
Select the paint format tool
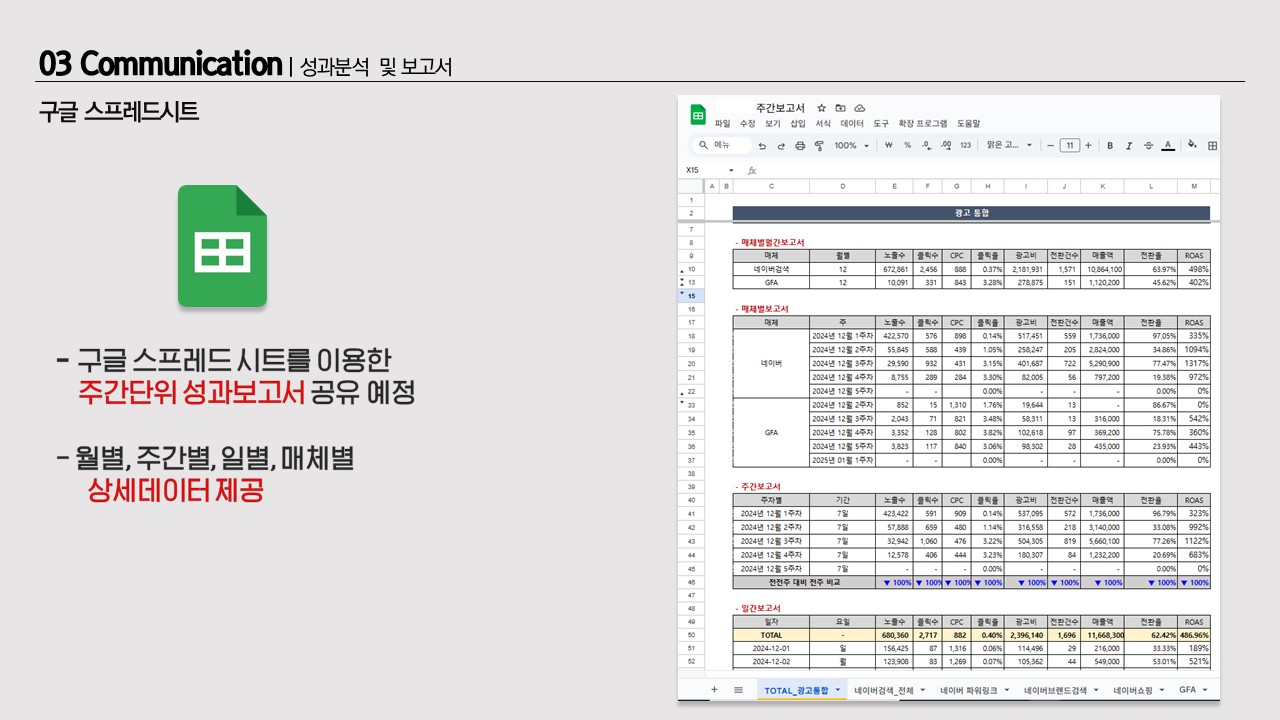tap(819, 146)
